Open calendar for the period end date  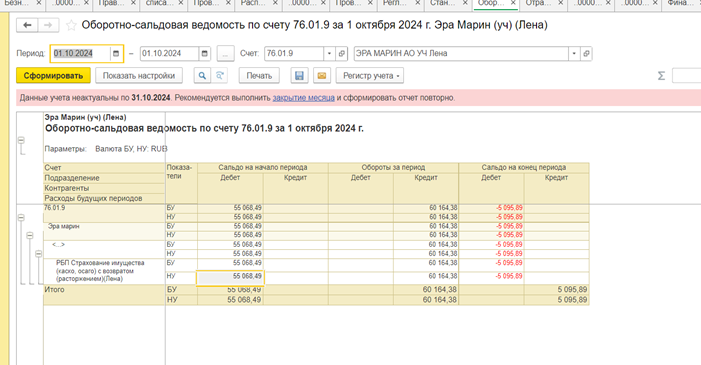point(204,54)
